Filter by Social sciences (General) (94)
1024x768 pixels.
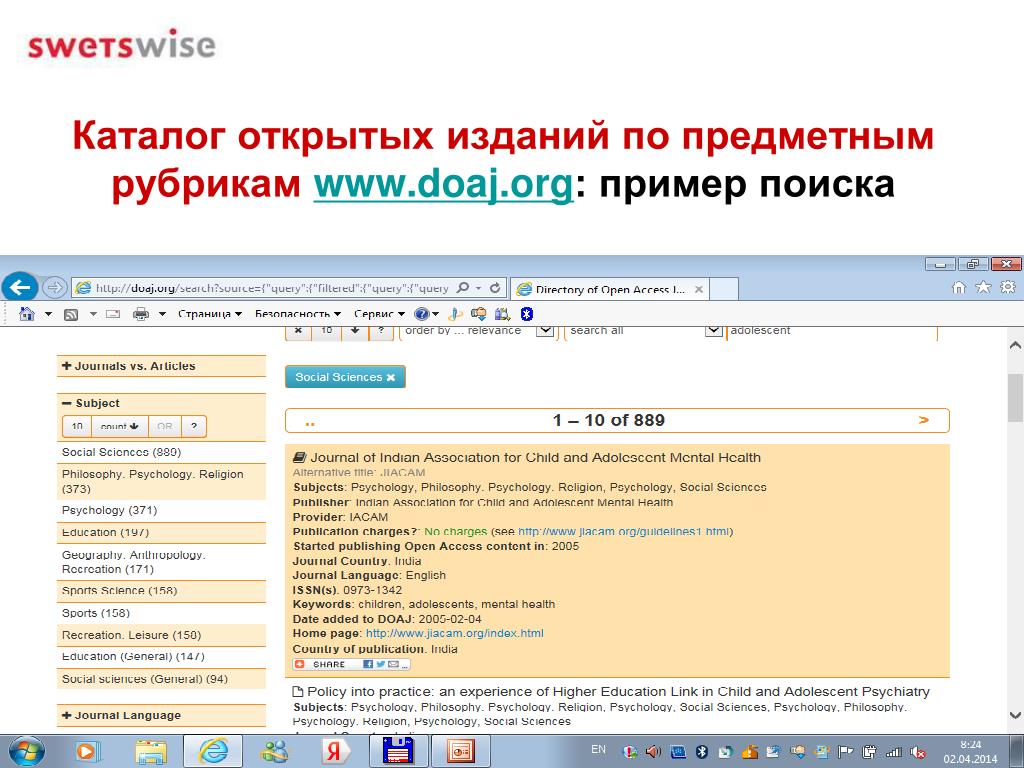[161, 679]
